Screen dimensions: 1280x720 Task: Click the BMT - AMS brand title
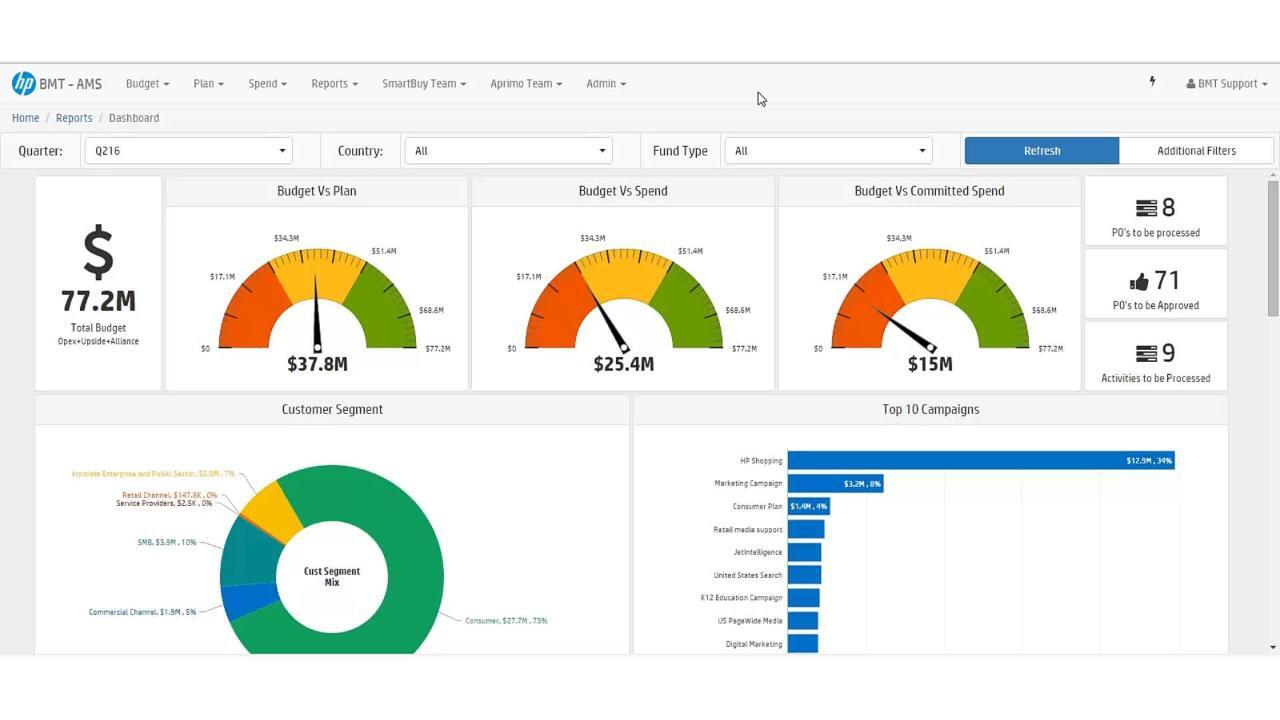[x=71, y=84]
